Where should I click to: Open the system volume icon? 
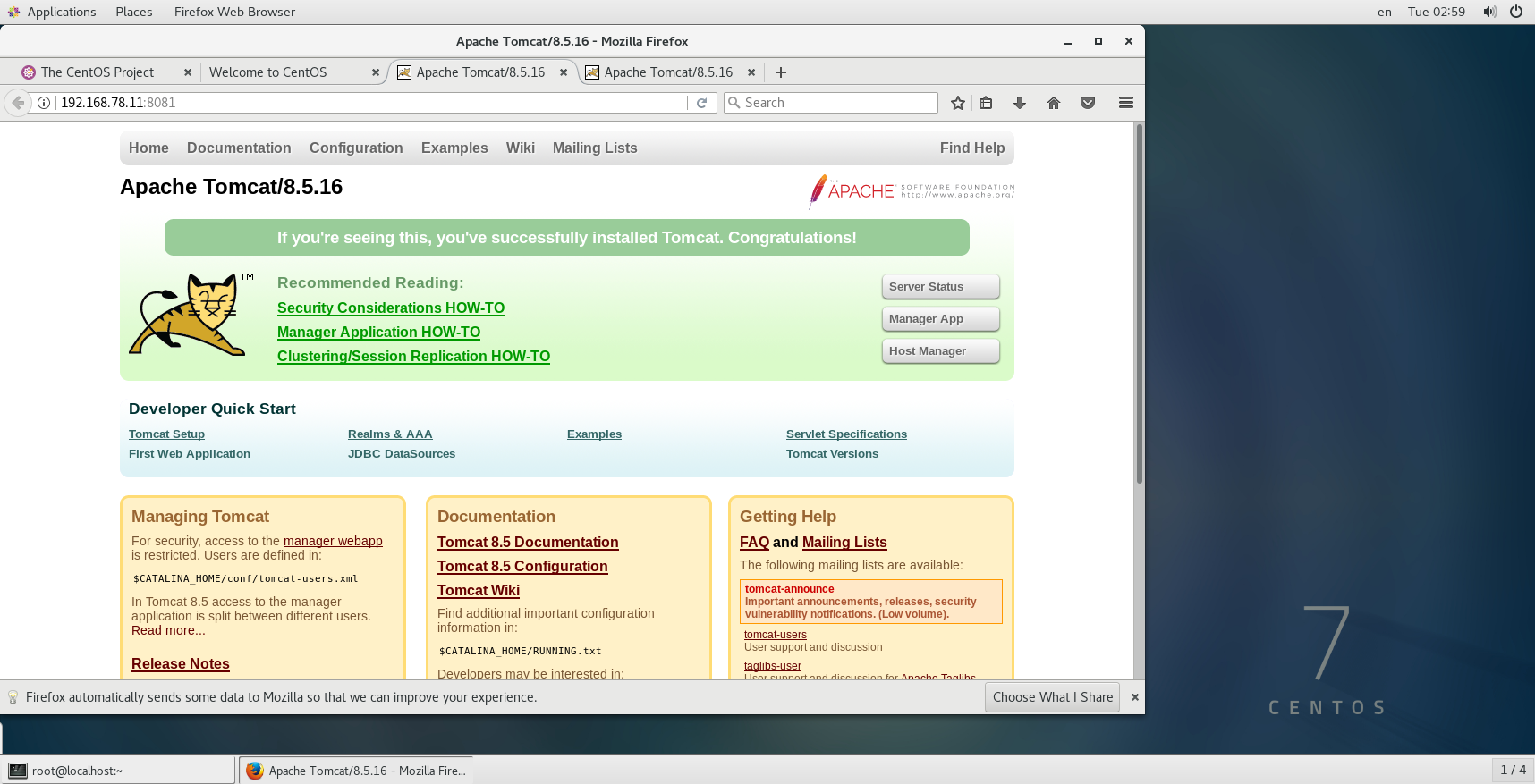(x=1489, y=12)
